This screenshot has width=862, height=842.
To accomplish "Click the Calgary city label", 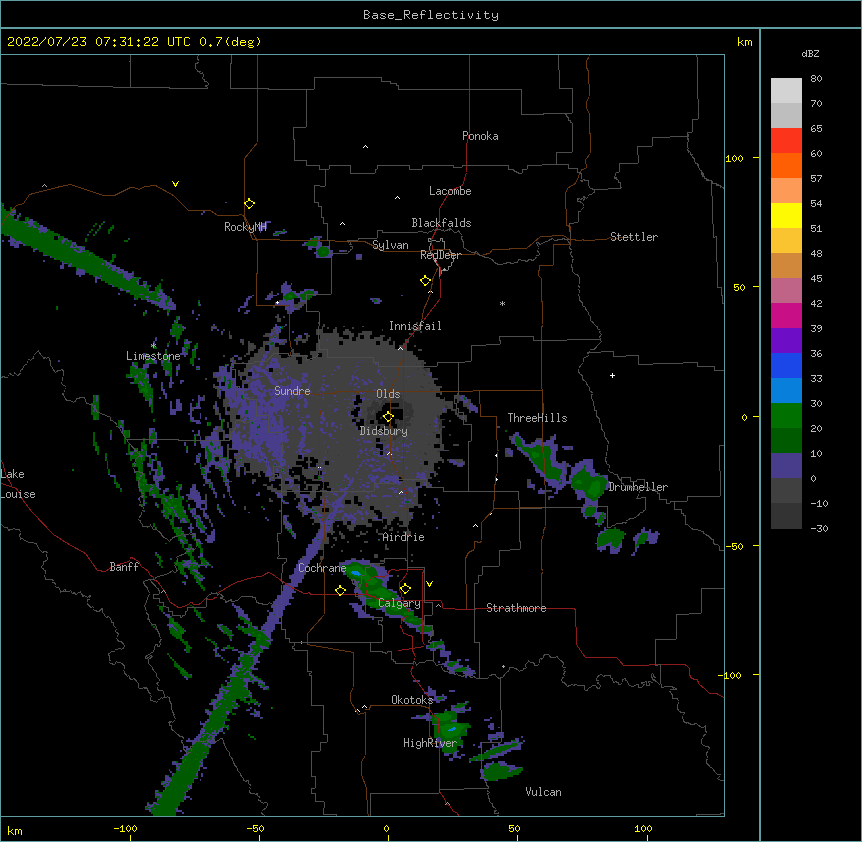I will pos(399,603).
